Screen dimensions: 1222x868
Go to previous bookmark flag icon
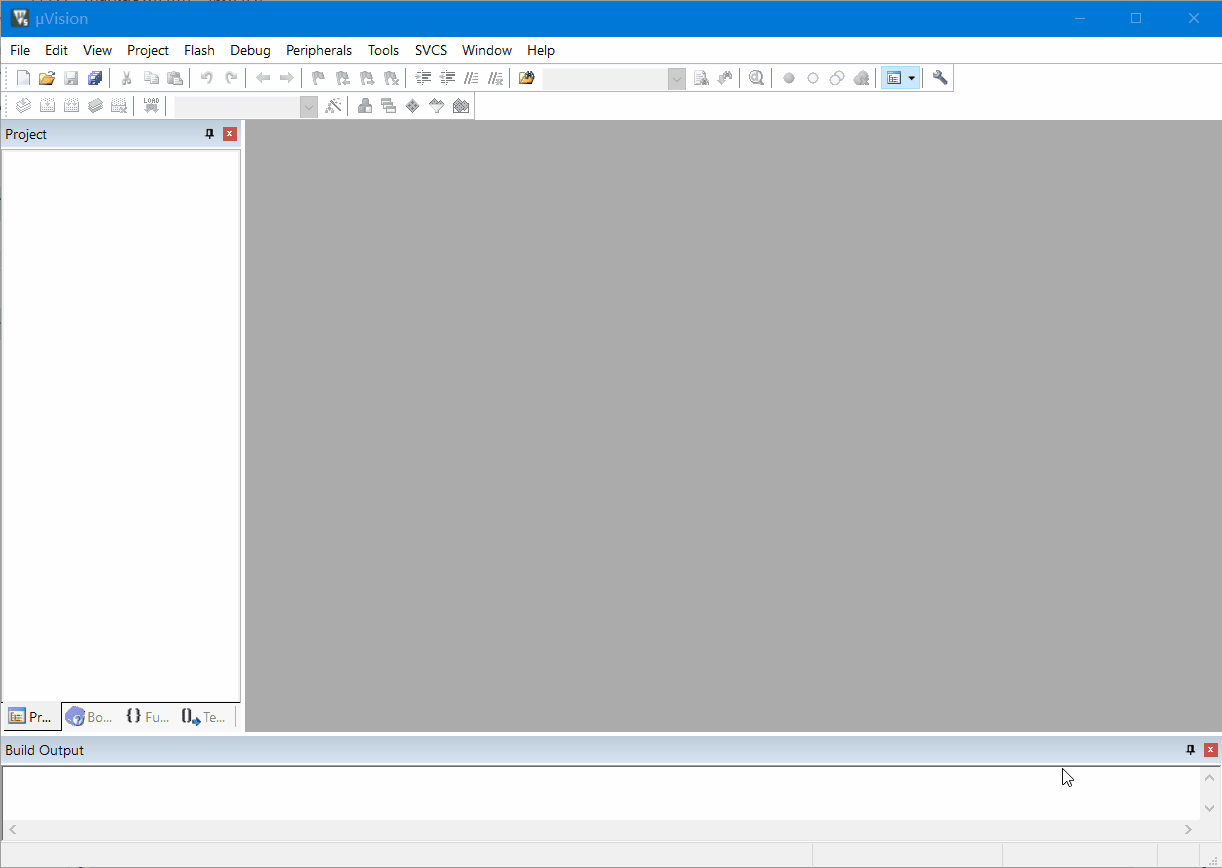pos(343,78)
